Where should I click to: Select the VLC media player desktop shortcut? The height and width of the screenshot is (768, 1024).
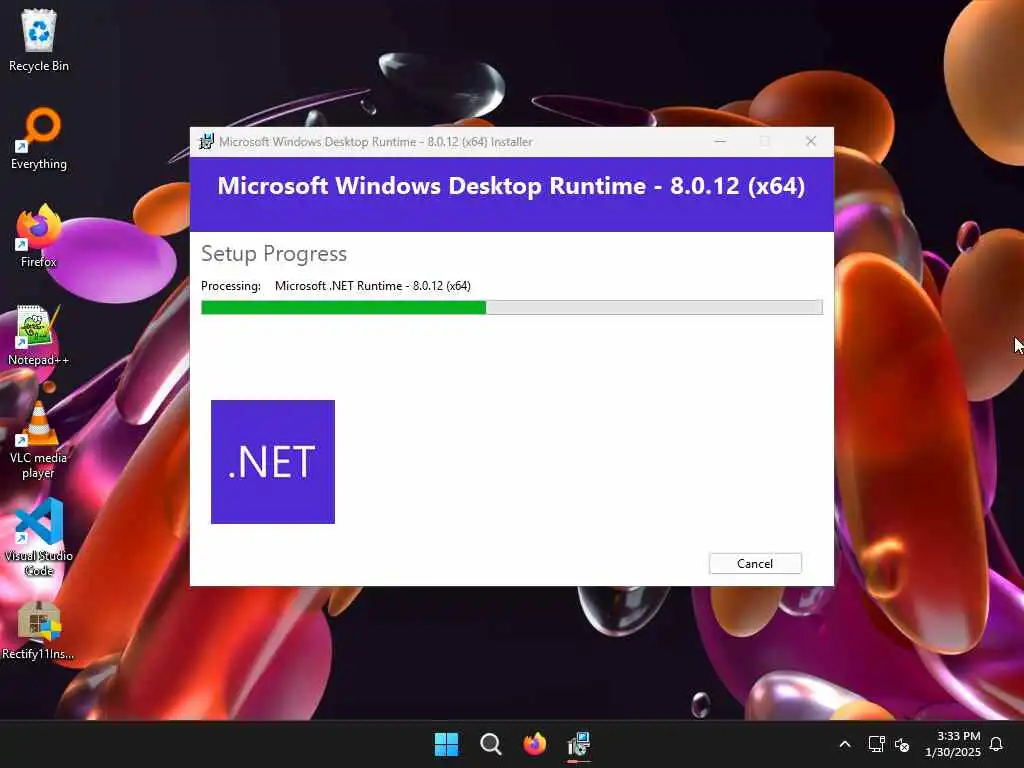(39, 441)
